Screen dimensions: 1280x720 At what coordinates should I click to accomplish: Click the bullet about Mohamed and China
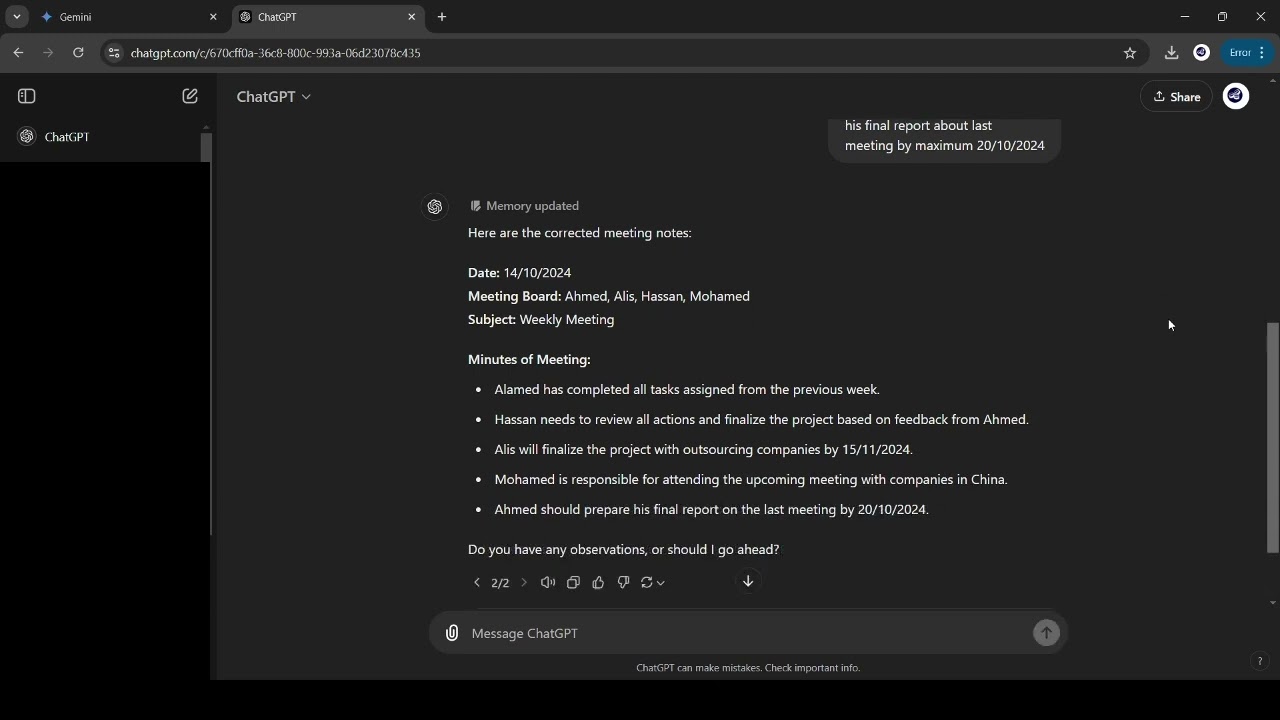751,480
